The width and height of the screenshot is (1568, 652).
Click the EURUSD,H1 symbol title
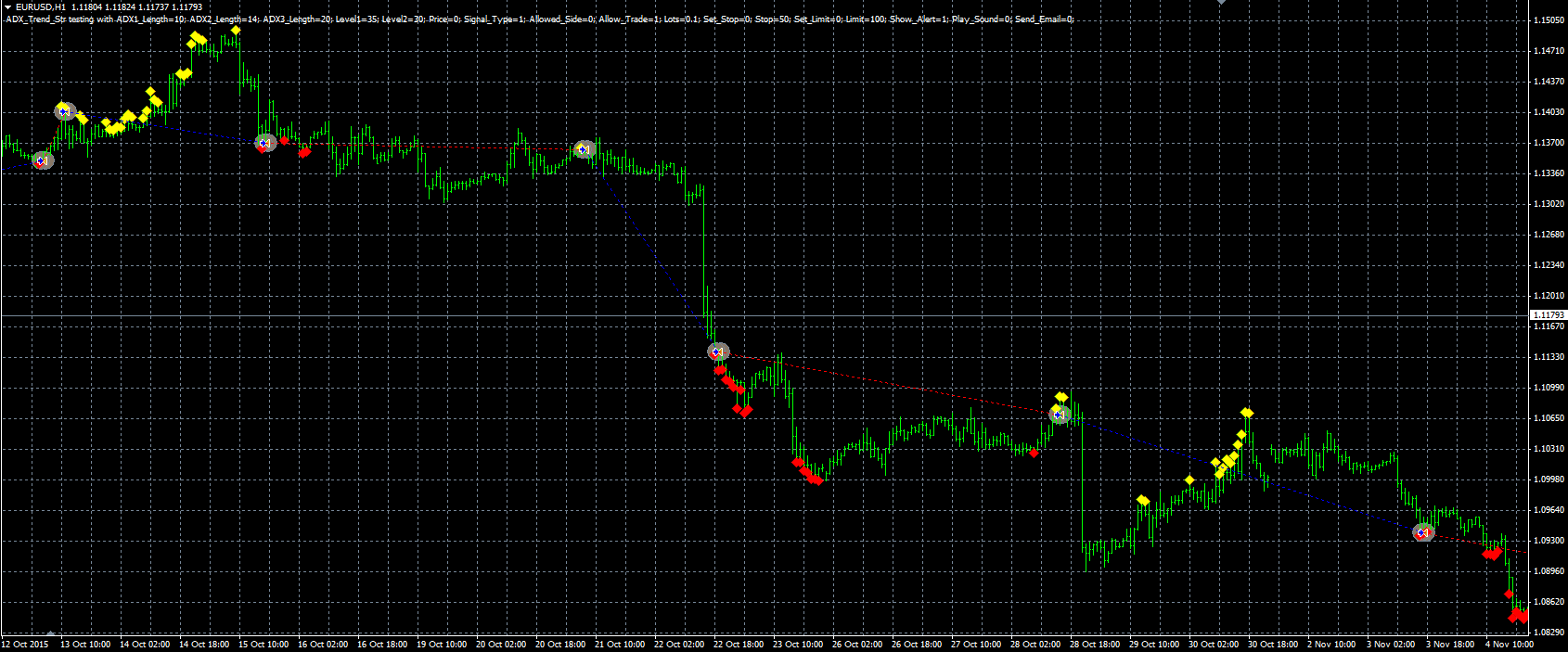tap(41, 6)
